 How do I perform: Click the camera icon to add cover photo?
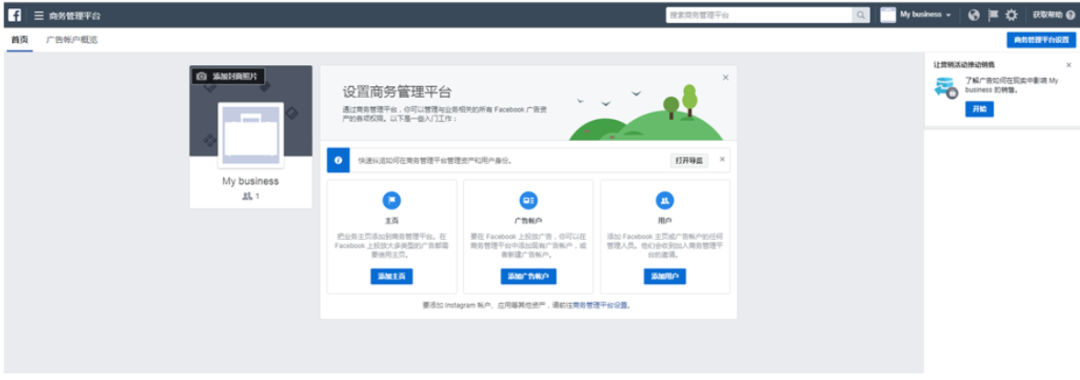click(x=201, y=76)
